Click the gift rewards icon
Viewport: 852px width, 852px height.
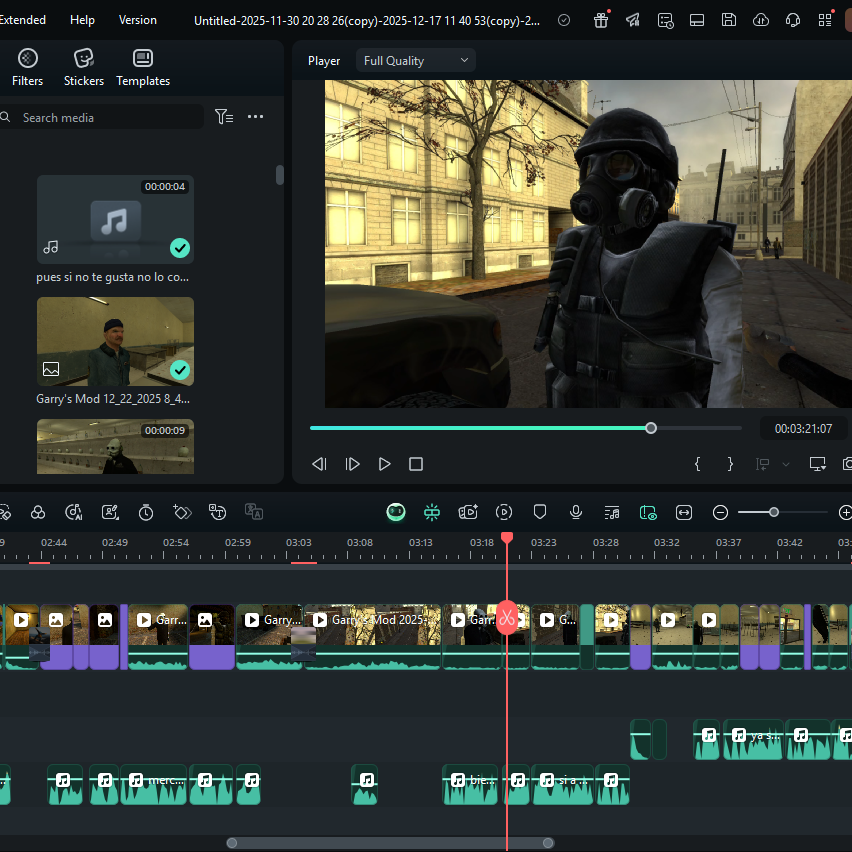coord(601,20)
